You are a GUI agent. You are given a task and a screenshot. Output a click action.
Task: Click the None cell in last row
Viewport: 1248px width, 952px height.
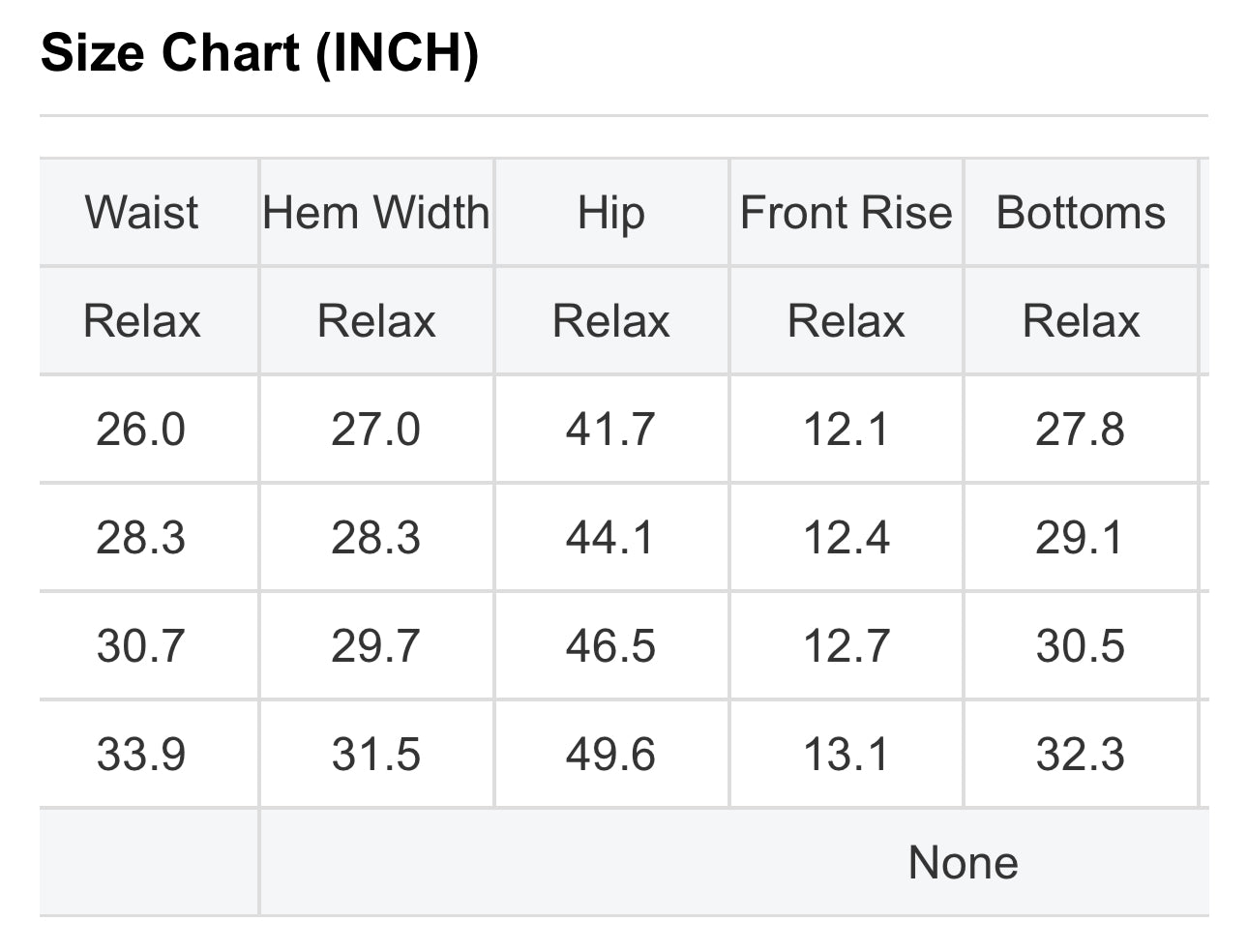pos(963,863)
